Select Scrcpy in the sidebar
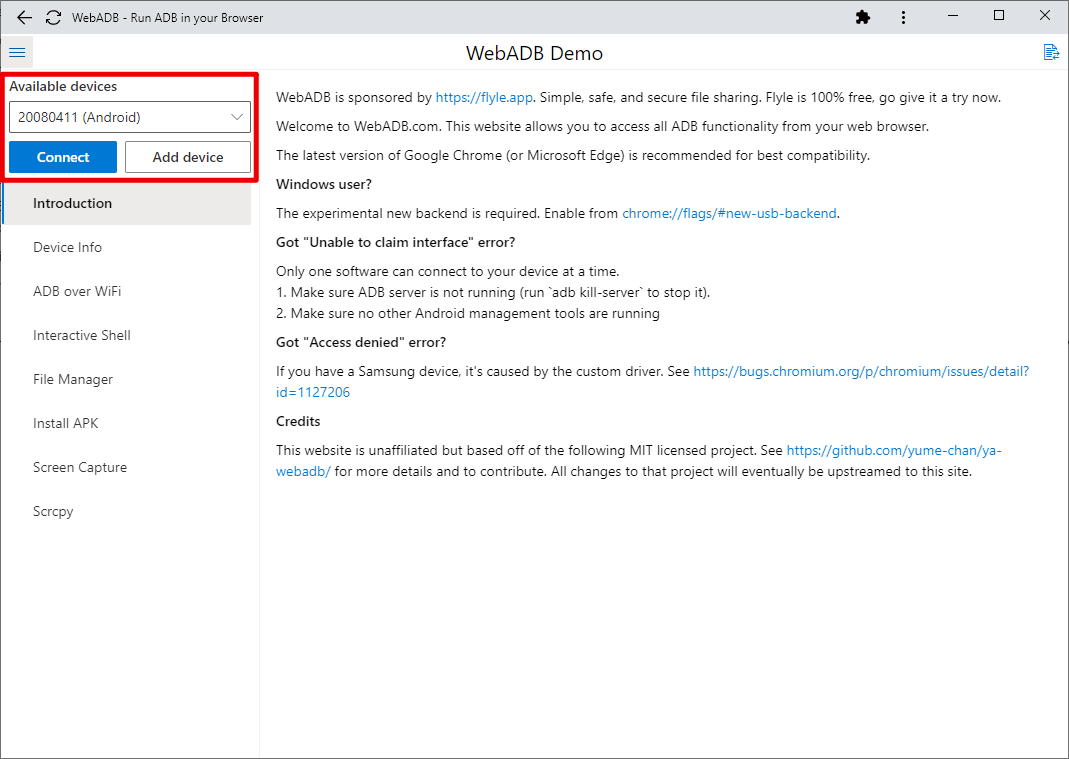Image resolution: width=1069 pixels, height=759 pixels. [x=53, y=511]
